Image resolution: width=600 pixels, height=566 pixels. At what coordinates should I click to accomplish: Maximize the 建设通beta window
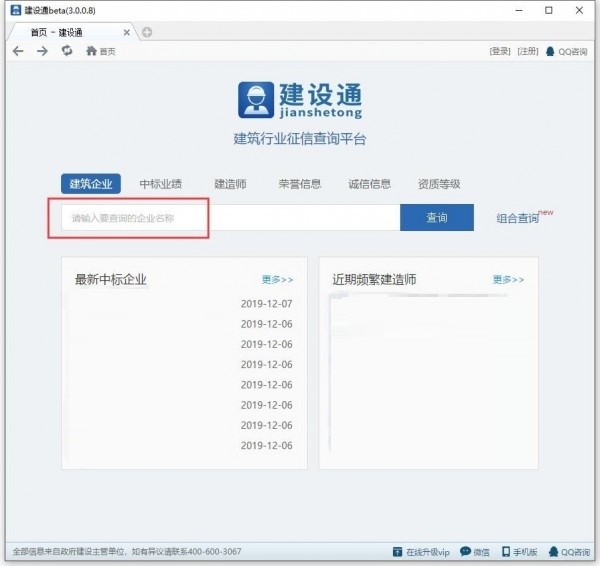pos(549,10)
